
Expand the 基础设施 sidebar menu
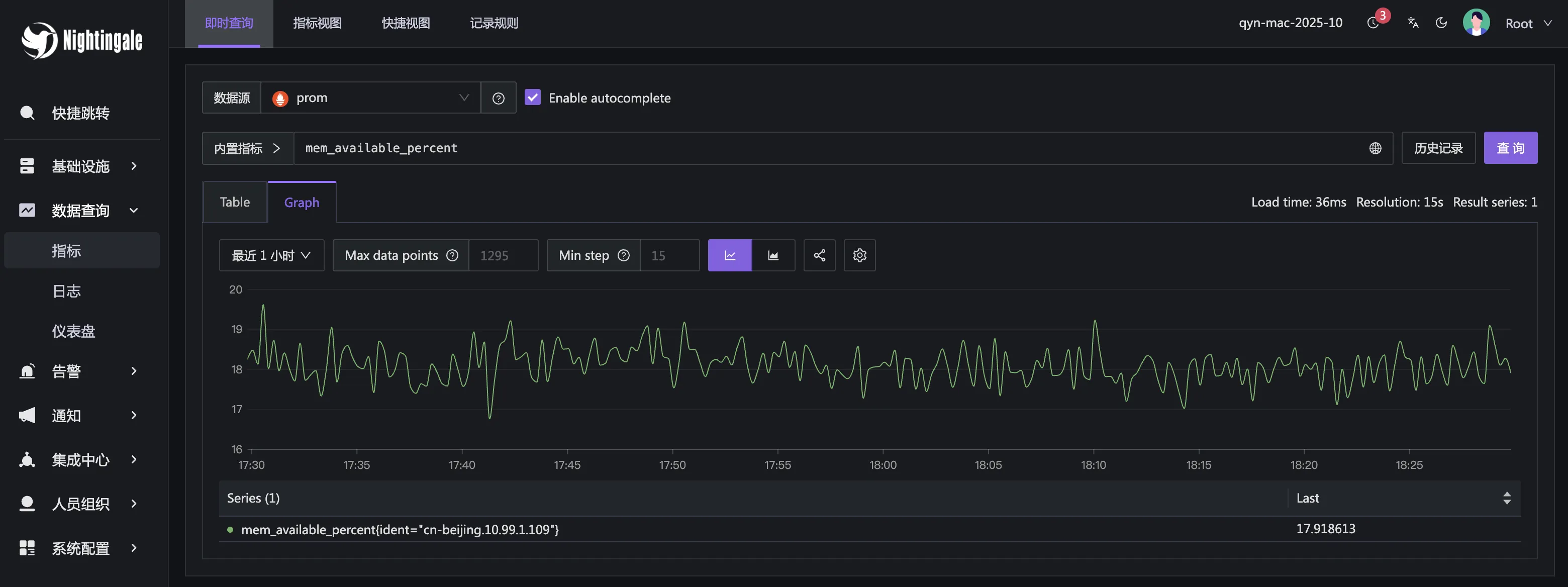point(80,166)
